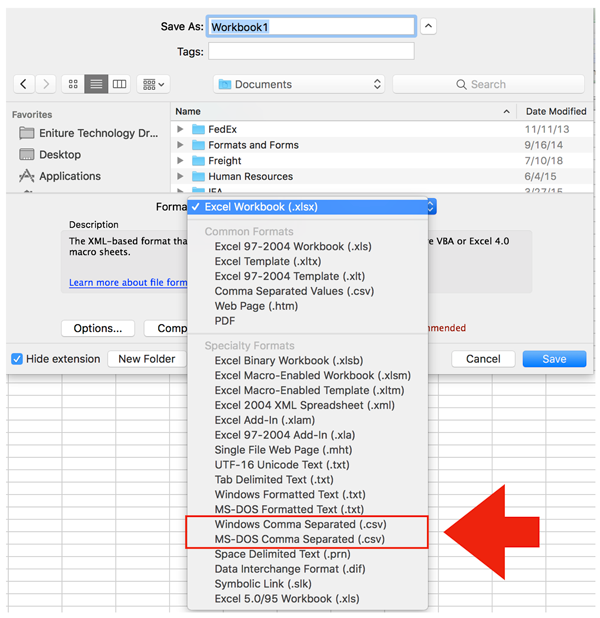Switch to column view
The width and height of the screenshot is (600, 618).
pos(119,84)
